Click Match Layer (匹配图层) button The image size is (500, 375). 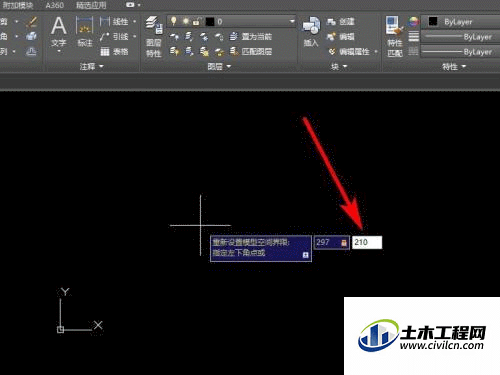251,51
